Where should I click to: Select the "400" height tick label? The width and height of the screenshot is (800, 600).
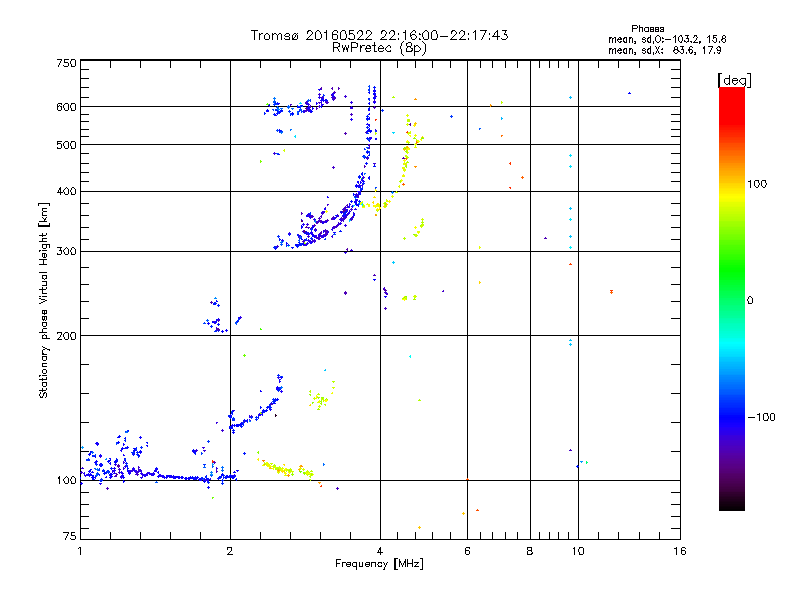66,191
